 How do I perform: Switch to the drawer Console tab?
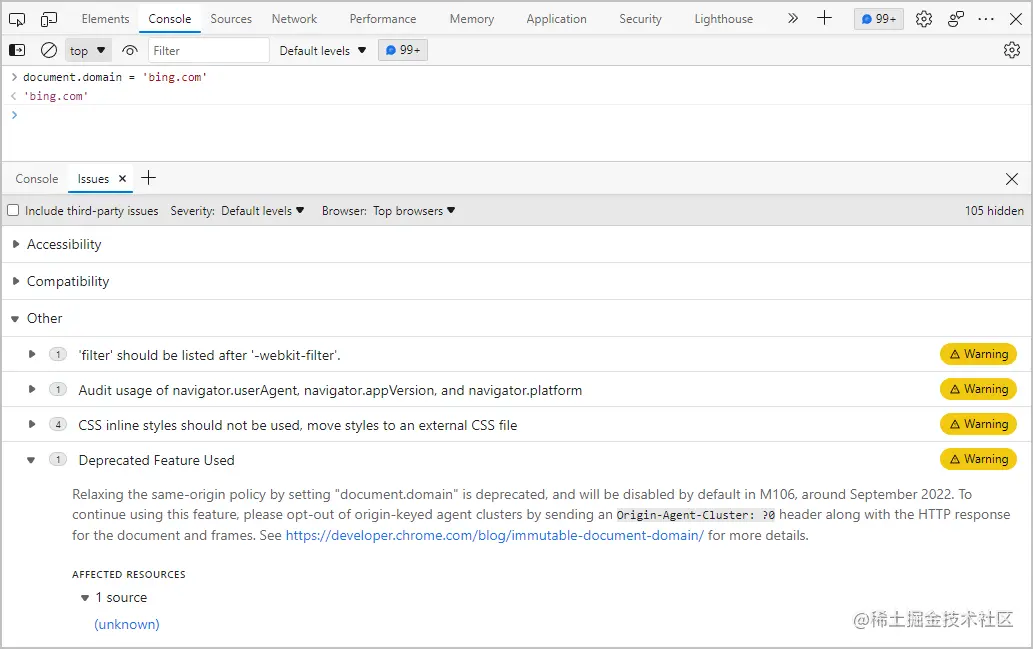click(37, 179)
